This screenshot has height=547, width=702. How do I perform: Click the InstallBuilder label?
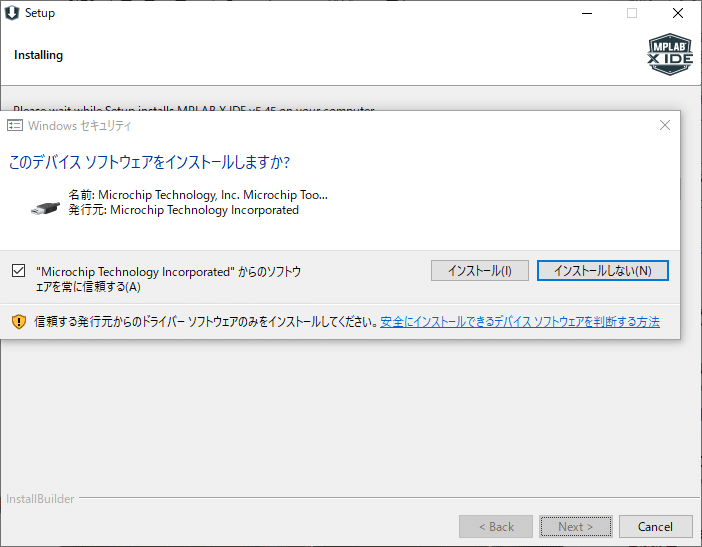point(40,499)
